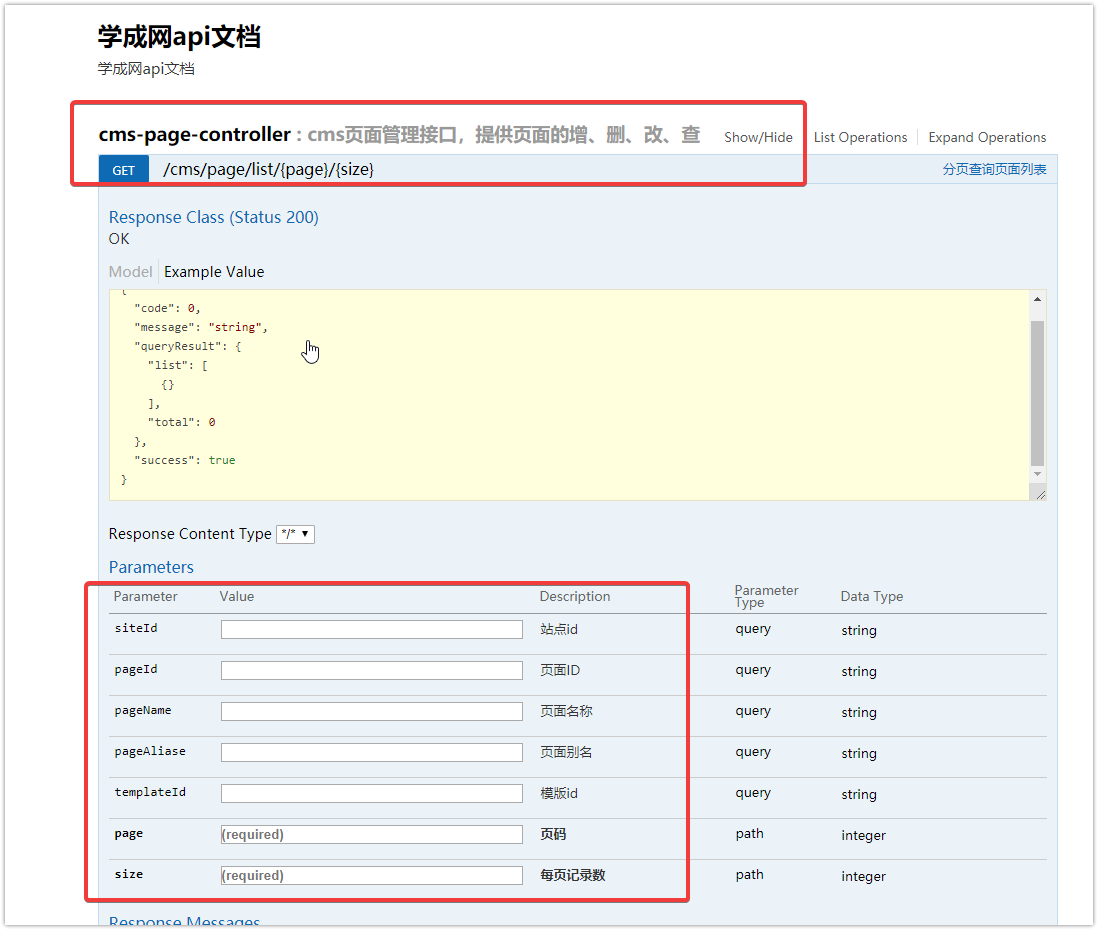Image resolution: width=1098 pixels, height=930 pixels.
Task: Click the required size value input
Action: (372, 875)
